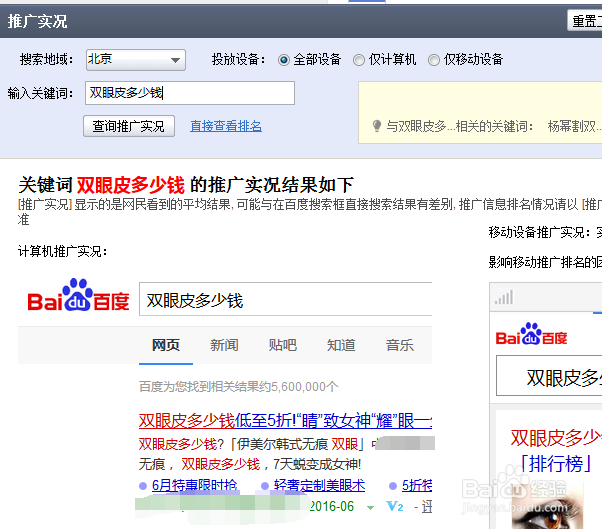Select the 全部设备 radio button
This screenshot has width=602, height=529.
pyautogui.click(x=284, y=60)
